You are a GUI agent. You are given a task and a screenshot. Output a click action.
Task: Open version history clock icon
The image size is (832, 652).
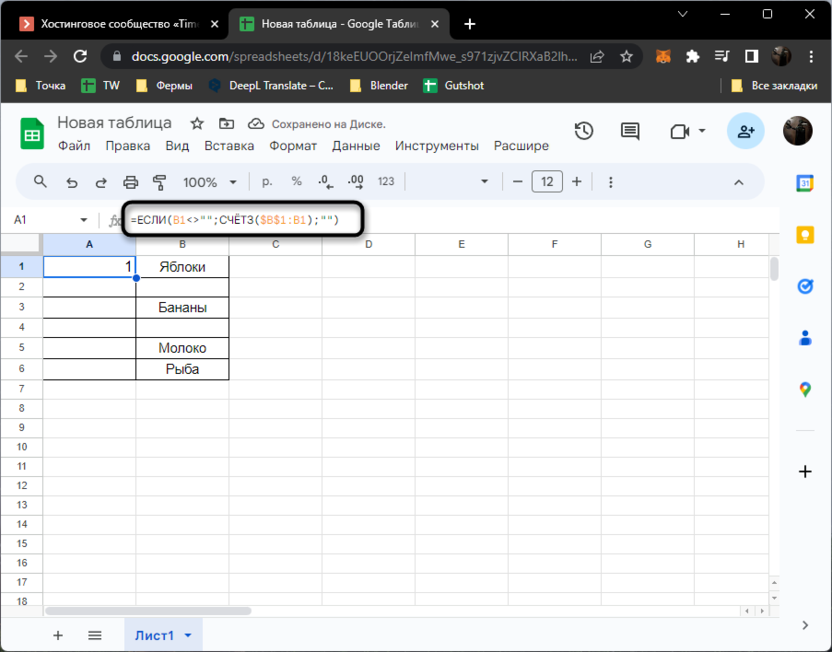[584, 131]
